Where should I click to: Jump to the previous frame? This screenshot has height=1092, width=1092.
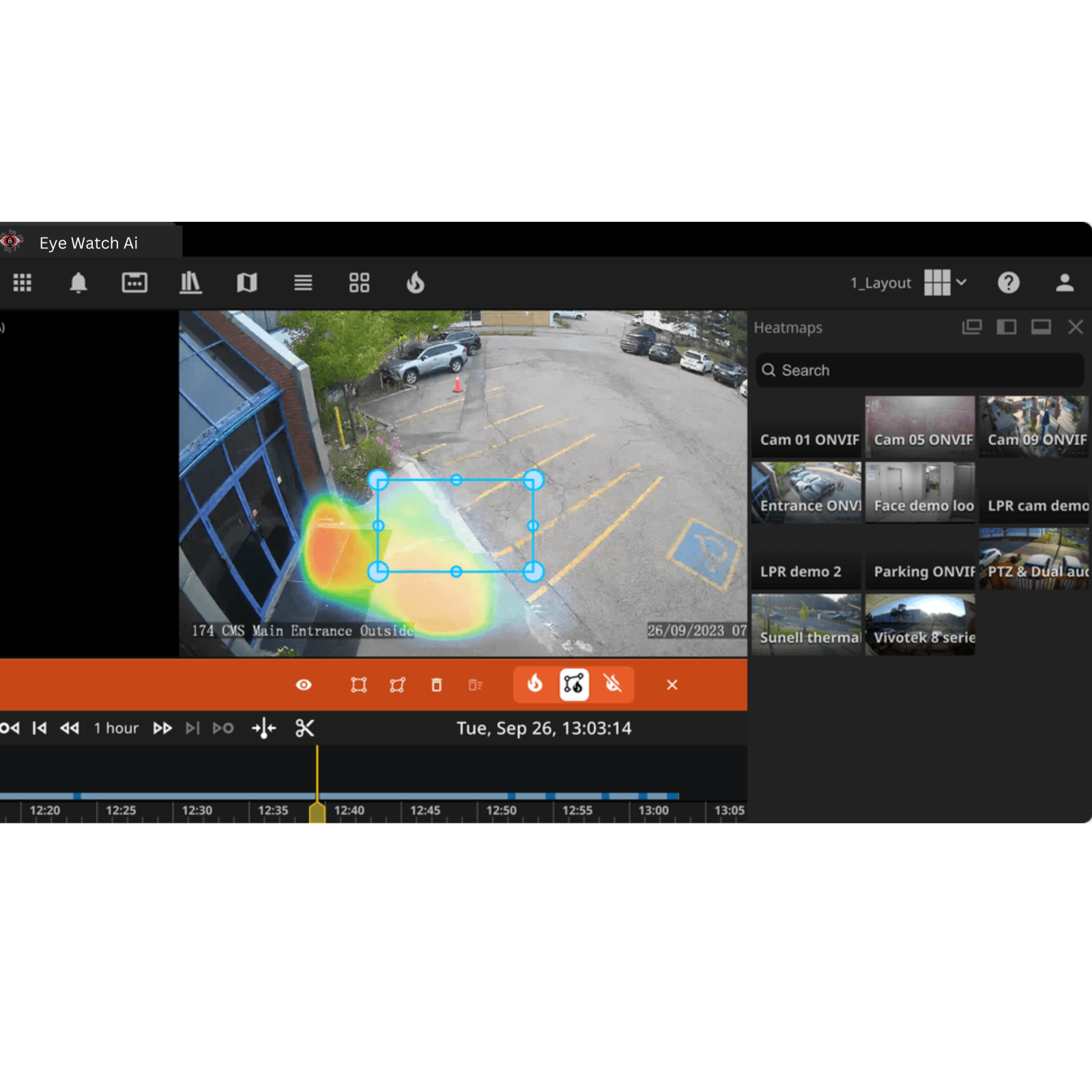coord(40,728)
